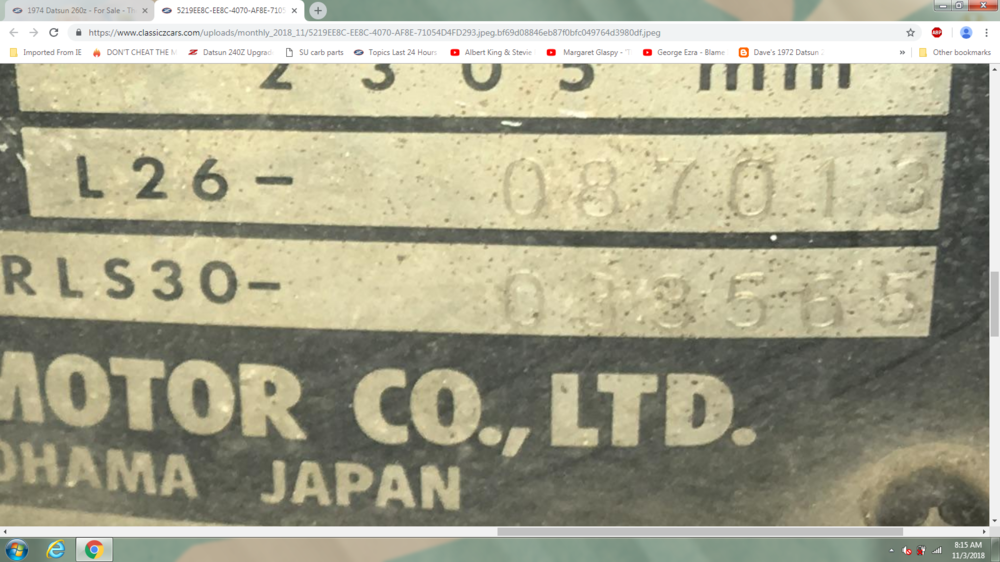Open Chrome's three-dot menu
The image size is (1000, 562).
coord(986,33)
